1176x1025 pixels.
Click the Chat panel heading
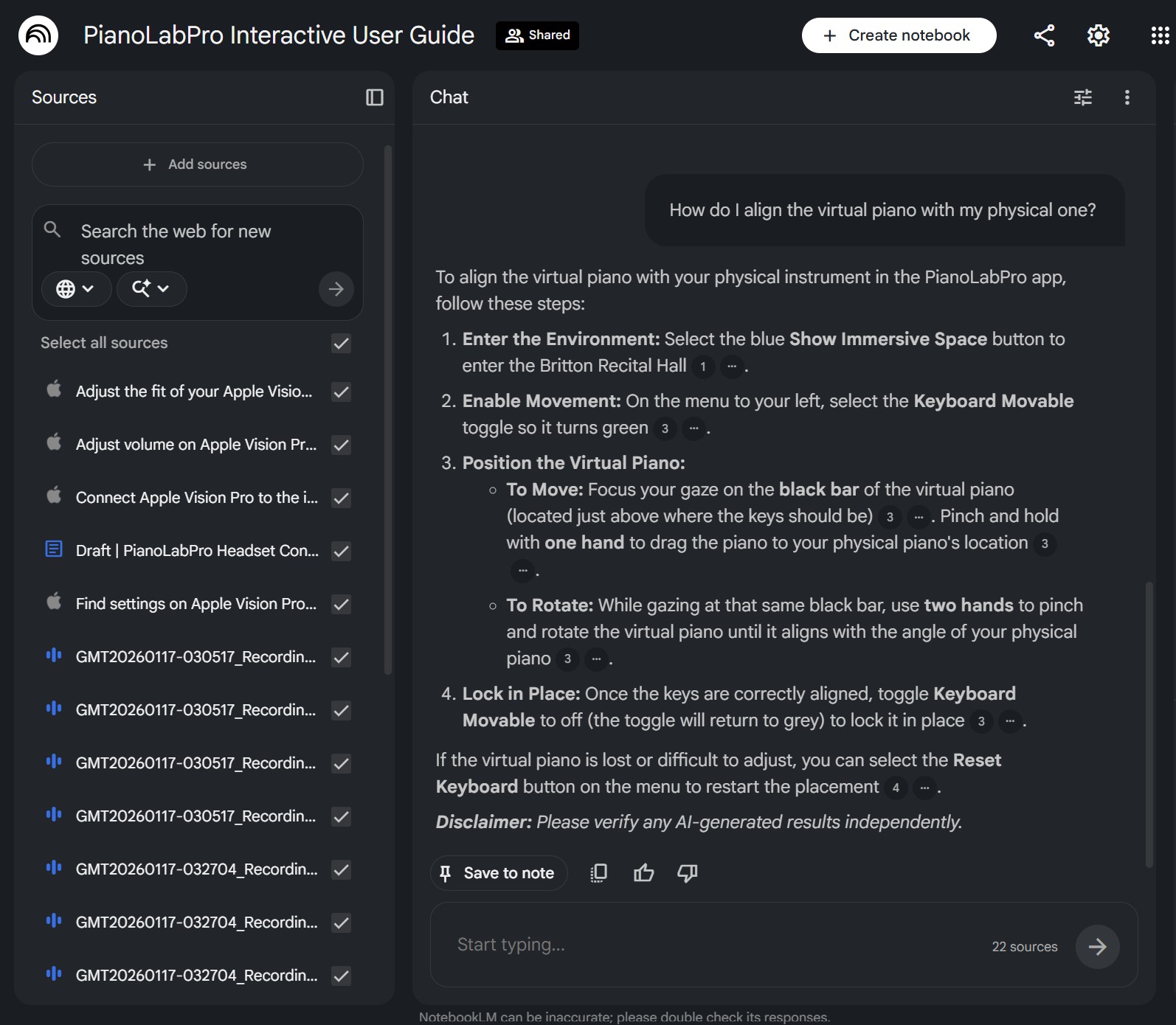point(449,97)
